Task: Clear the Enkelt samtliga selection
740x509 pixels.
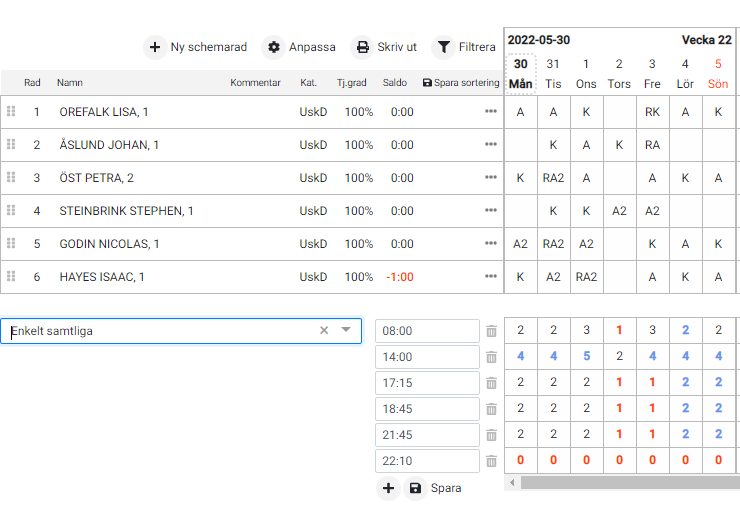Action: click(x=324, y=330)
